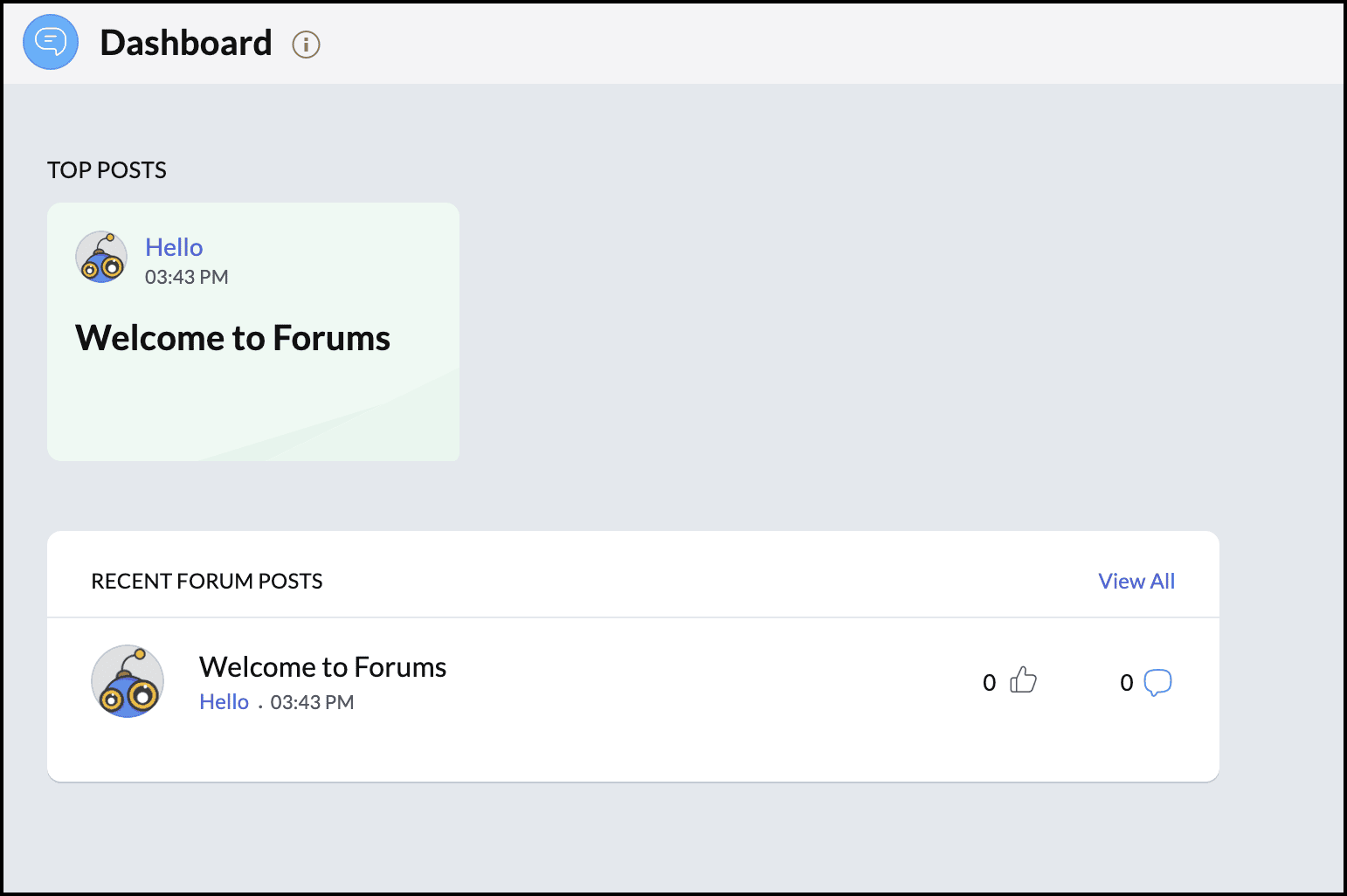1347x896 pixels.
Task: Click the empty area of the green top post card
Action: pyautogui.click(x=253, y=410)
